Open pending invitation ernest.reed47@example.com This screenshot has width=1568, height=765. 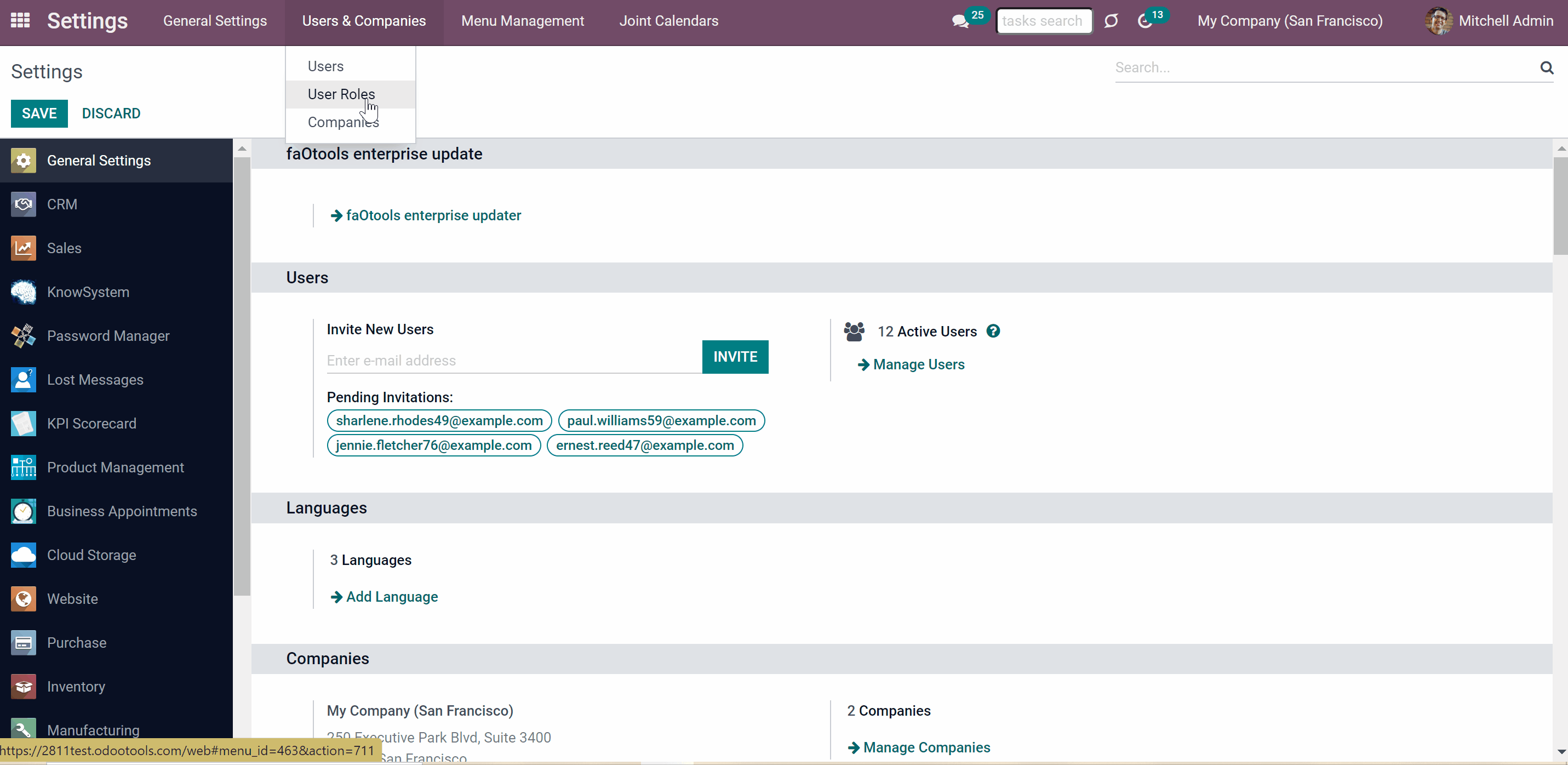coord(645,445)
